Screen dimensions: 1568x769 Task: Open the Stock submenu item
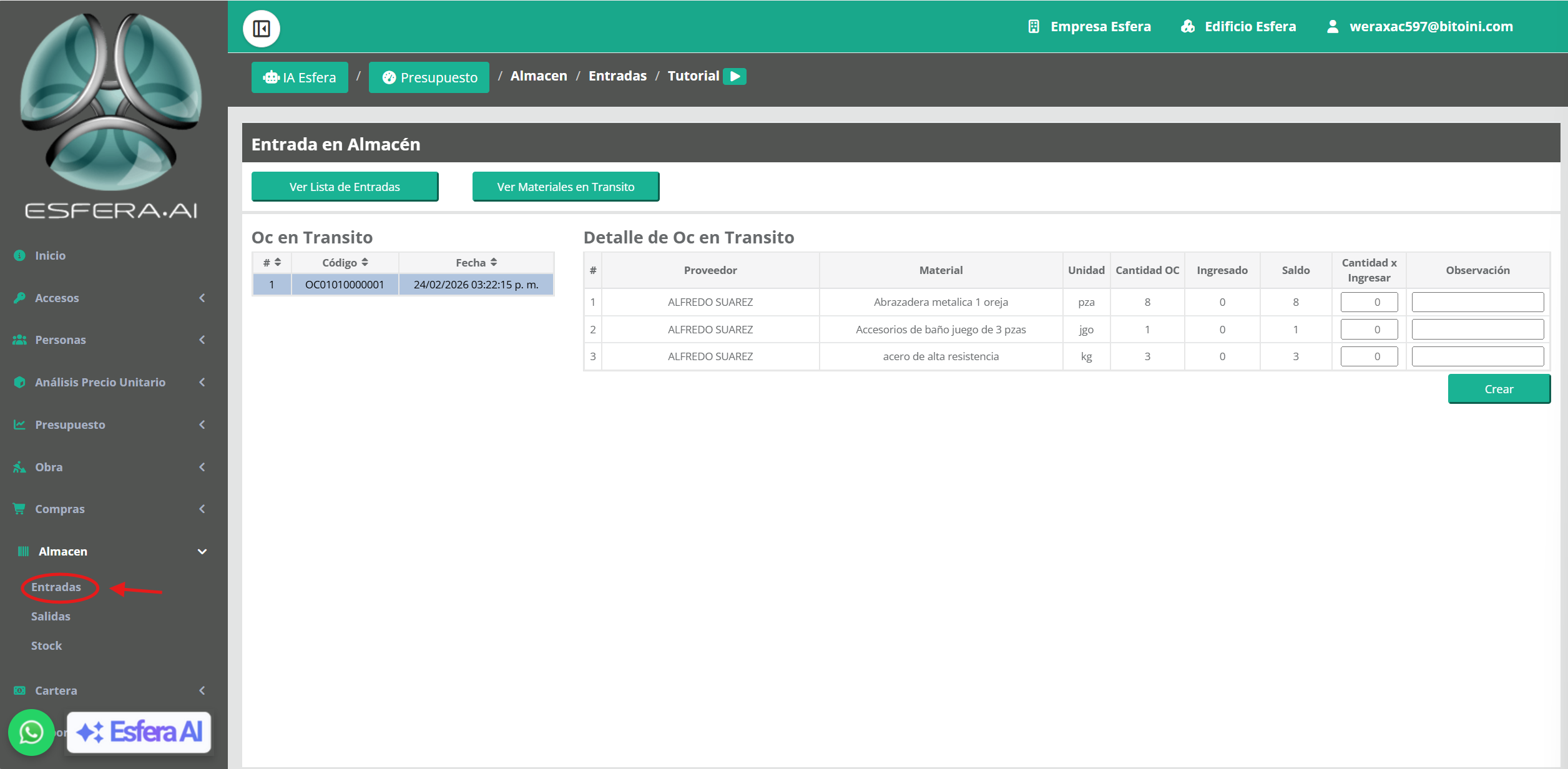pyautogui.click(x=47, y=645)
